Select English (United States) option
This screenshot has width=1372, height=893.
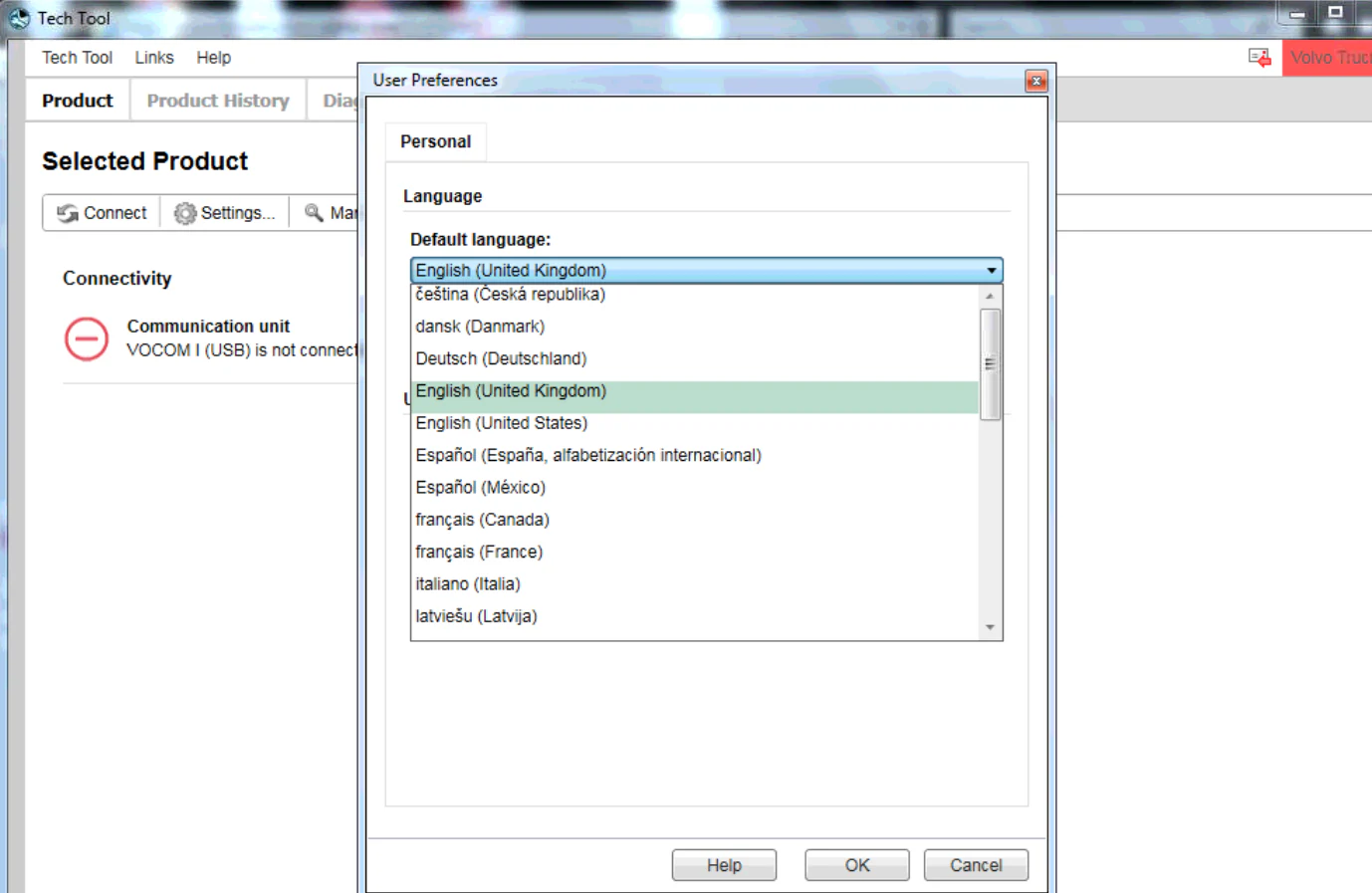(695, 423)
